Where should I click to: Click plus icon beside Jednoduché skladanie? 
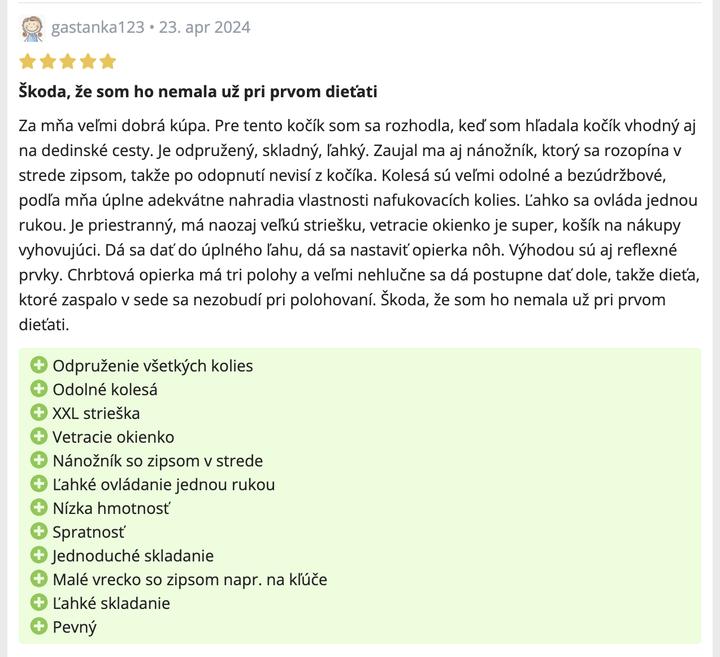tap(39, 556)
